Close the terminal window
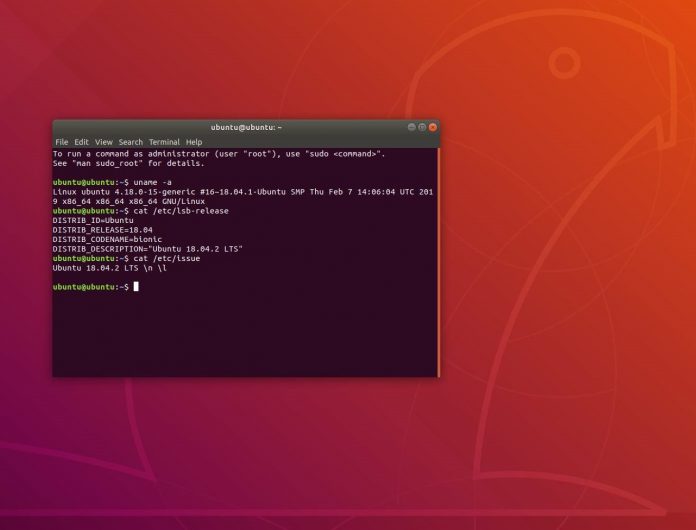 [433, 127]
